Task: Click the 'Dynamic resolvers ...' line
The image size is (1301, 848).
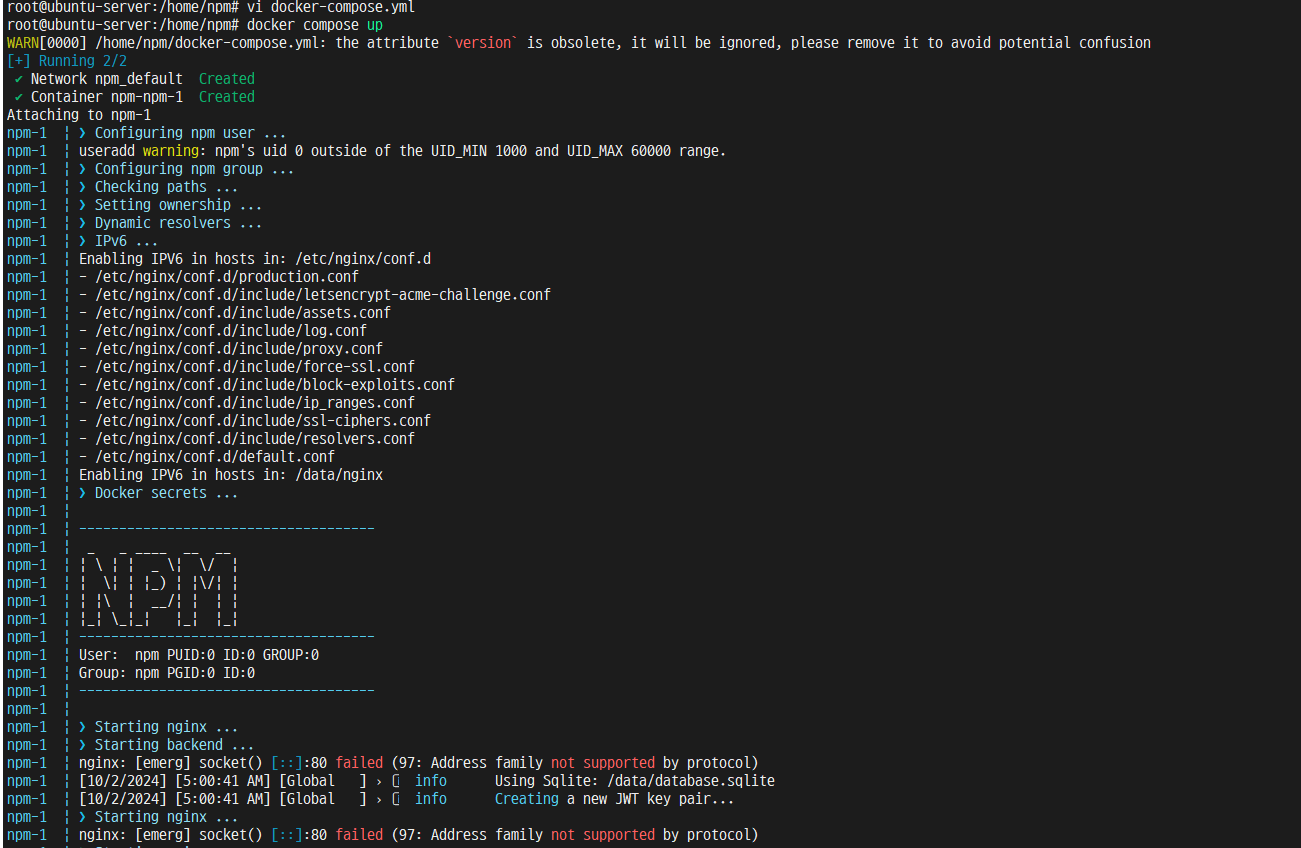Action: pos(171,223)
